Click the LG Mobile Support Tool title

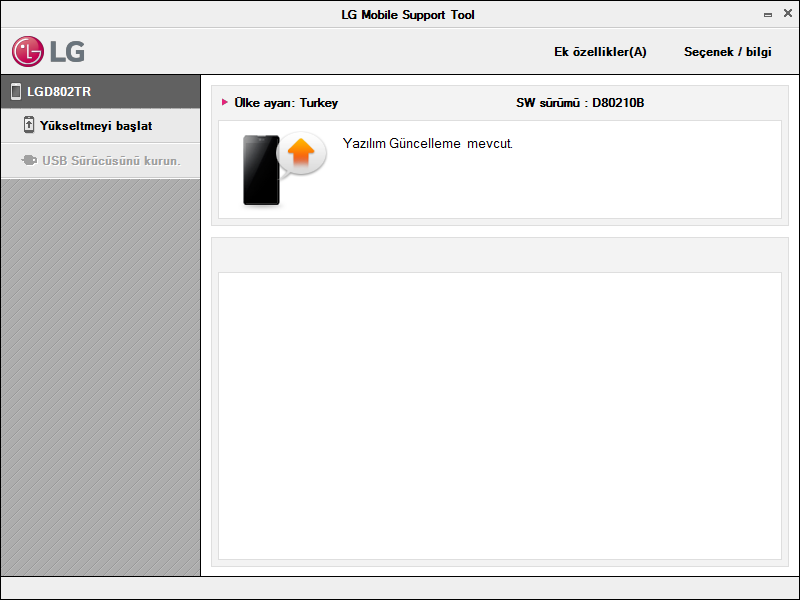408,15
